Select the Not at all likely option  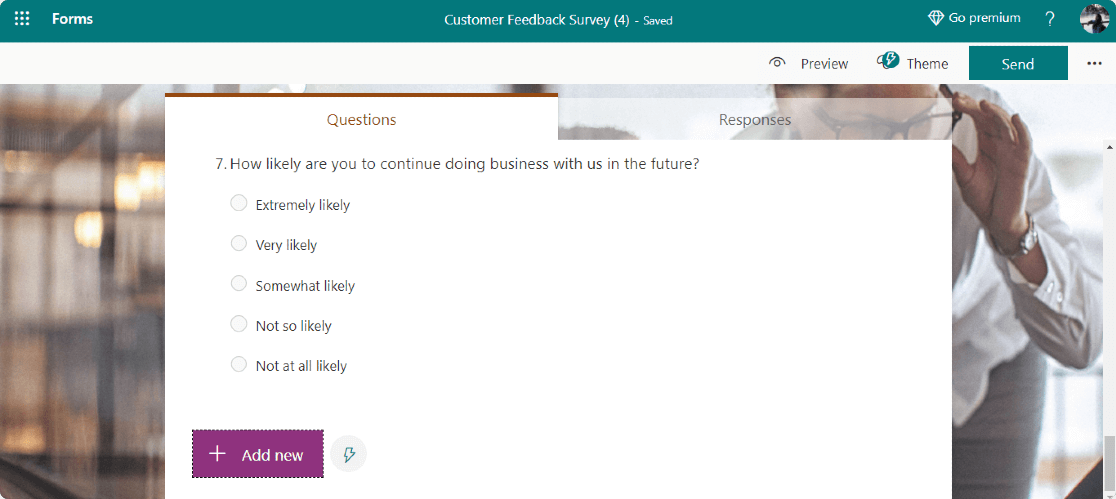239,364
